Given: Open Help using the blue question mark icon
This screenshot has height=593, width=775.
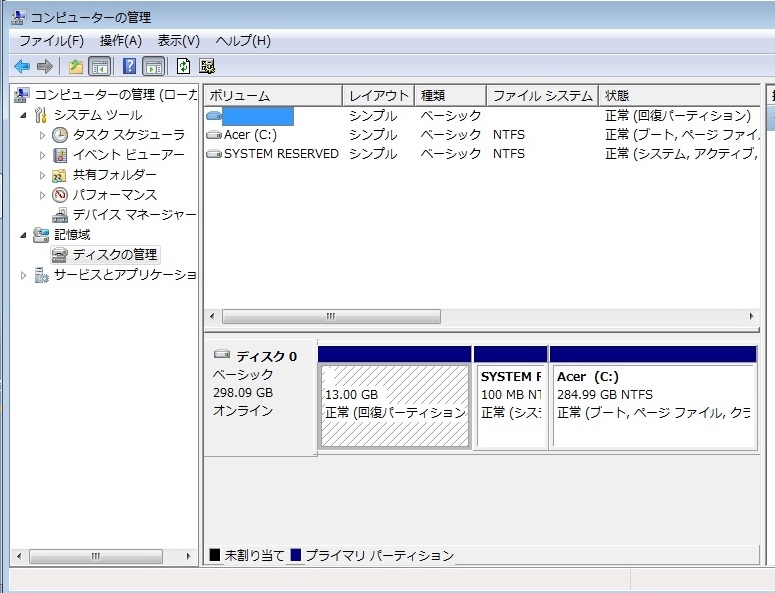Looking at the screenshot, I should click(x=129, y=66).
